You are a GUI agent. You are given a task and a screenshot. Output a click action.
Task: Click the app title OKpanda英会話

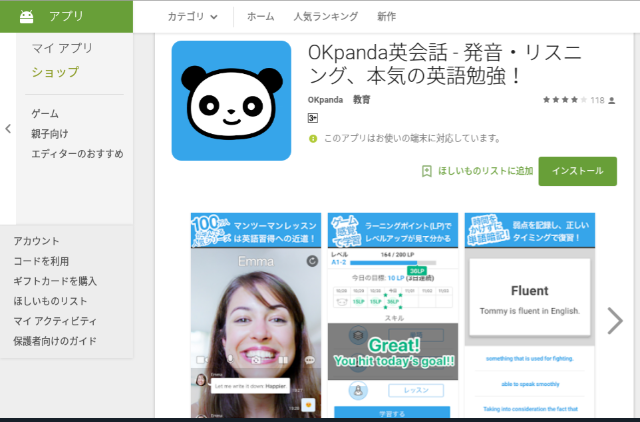point(444,64)
